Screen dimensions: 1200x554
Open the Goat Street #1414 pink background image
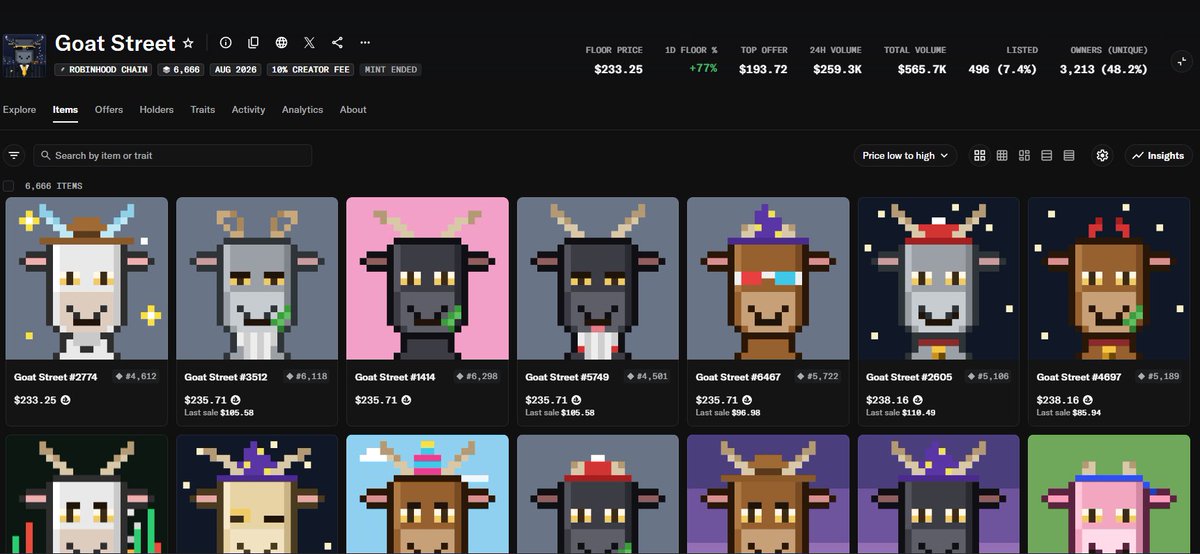pyautogui.click(x=427, y=278)
